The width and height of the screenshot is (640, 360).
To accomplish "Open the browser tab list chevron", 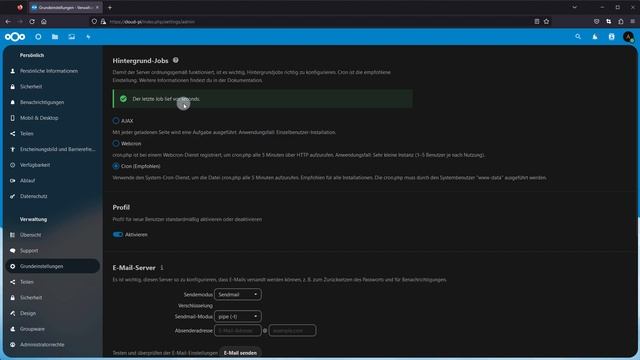I will (574, 7).
